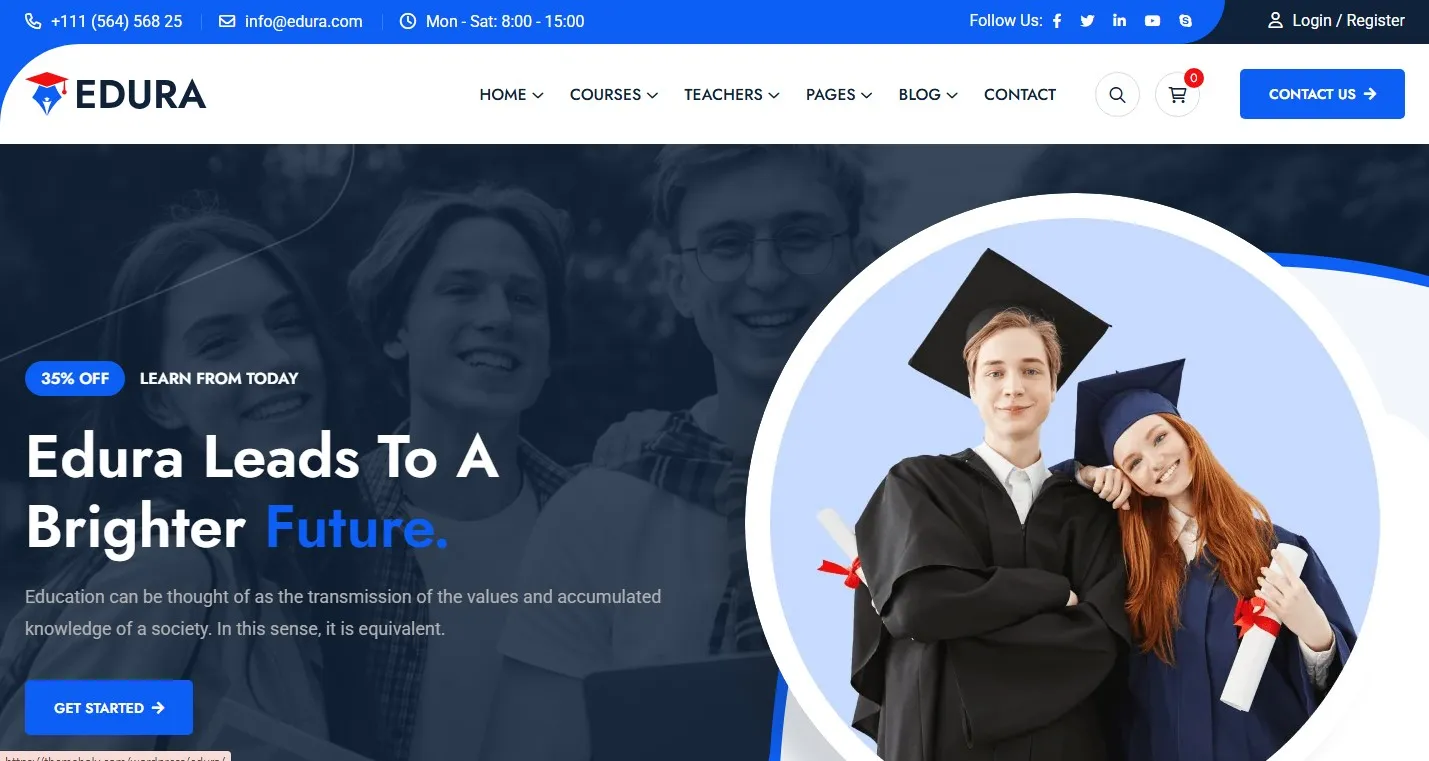Image resolution: width=1429 pixels, height=761 pixels.
Task: Click the Get Started button
Action: (109, 708)
